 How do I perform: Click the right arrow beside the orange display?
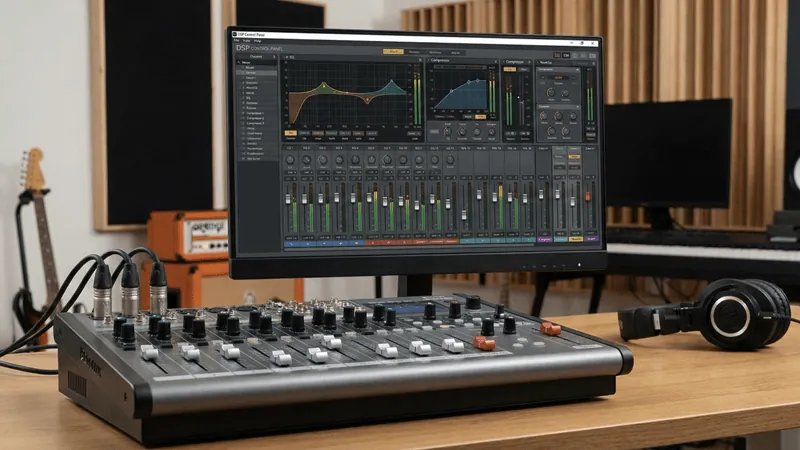[x=573, y=78]
